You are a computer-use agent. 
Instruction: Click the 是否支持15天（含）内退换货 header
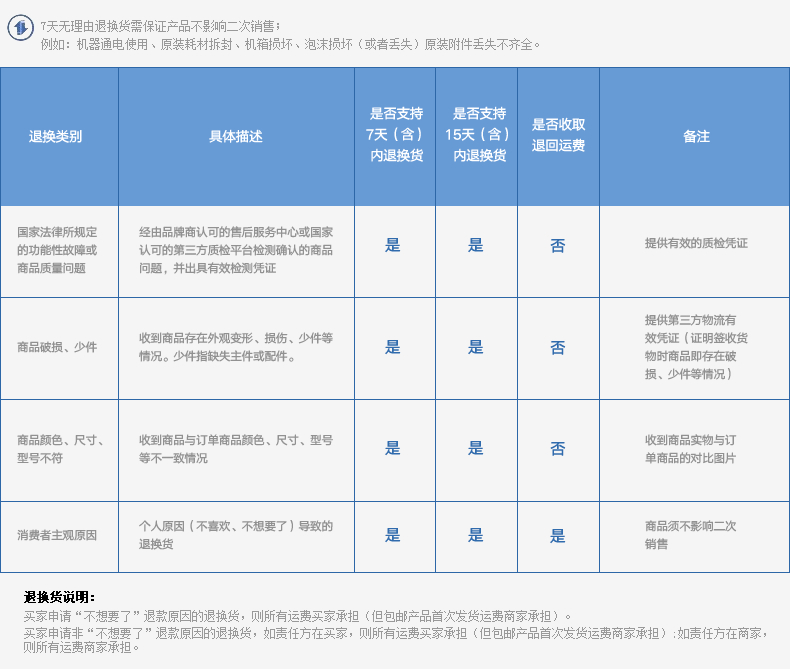[x=477, y=135]
